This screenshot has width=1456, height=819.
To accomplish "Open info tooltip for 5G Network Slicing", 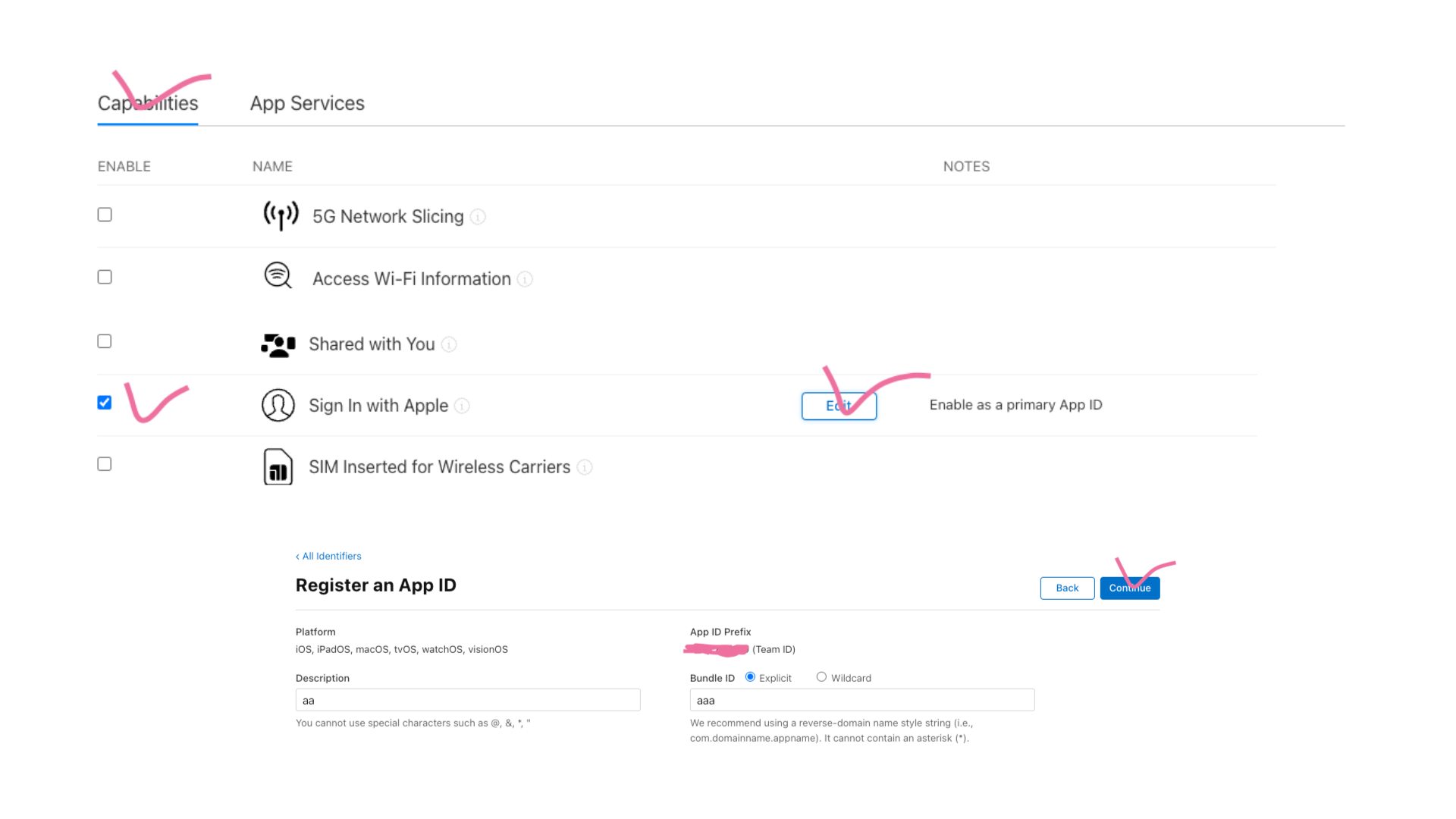I will click(478, 217).
